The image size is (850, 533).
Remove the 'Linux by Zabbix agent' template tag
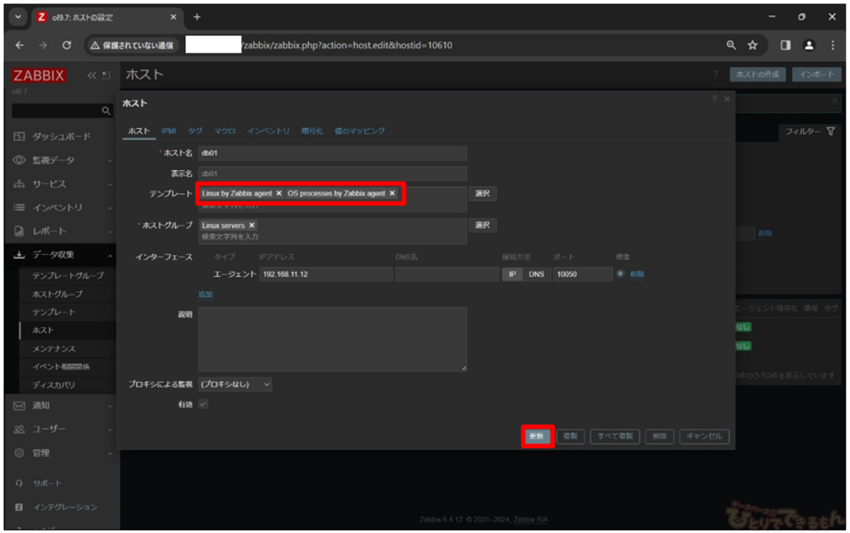[279, 193]
